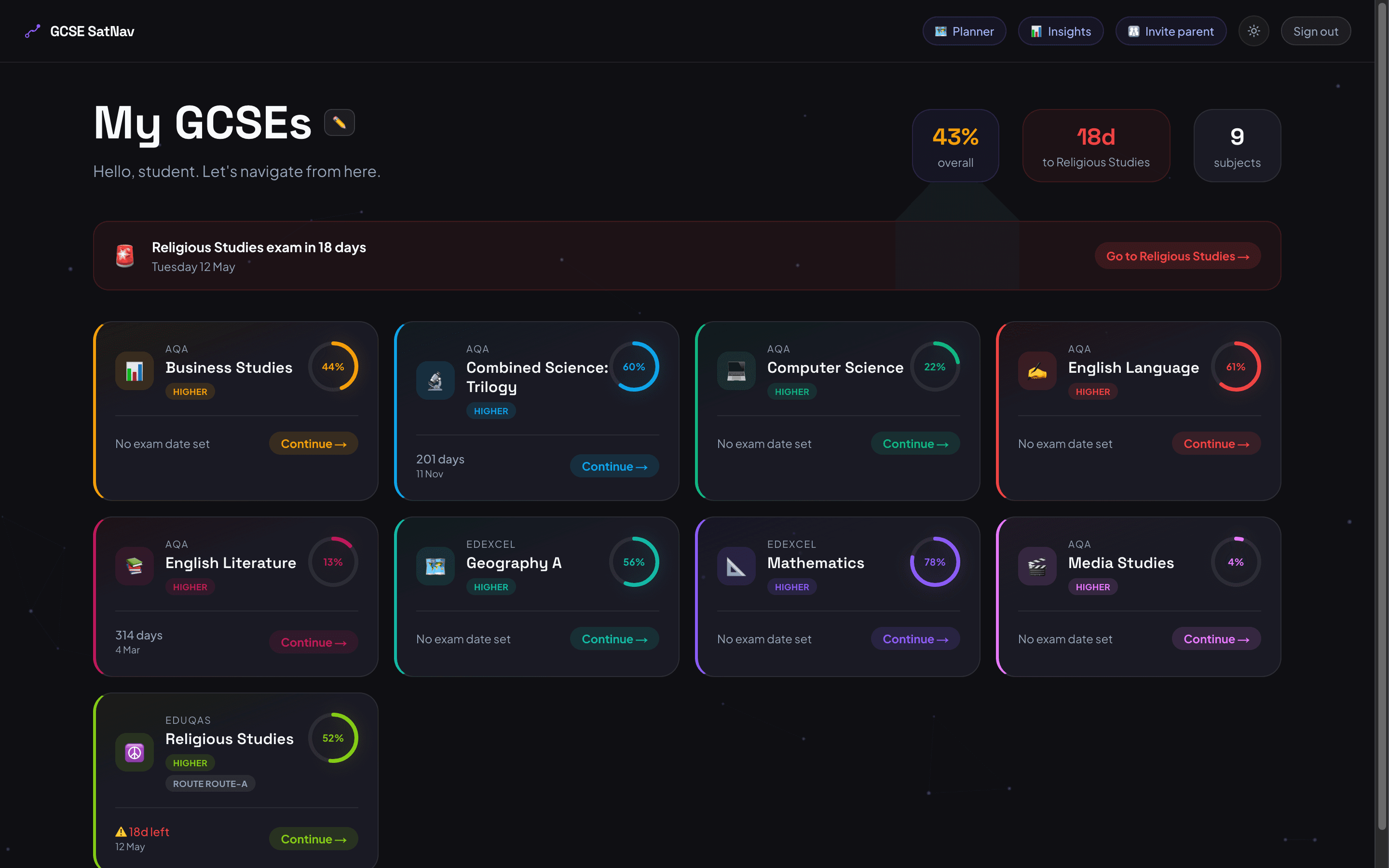This screenshot has height=868, width=1389.
Task: Toggle the sun light/dark theme button
Action: (x=1253, y=31)
